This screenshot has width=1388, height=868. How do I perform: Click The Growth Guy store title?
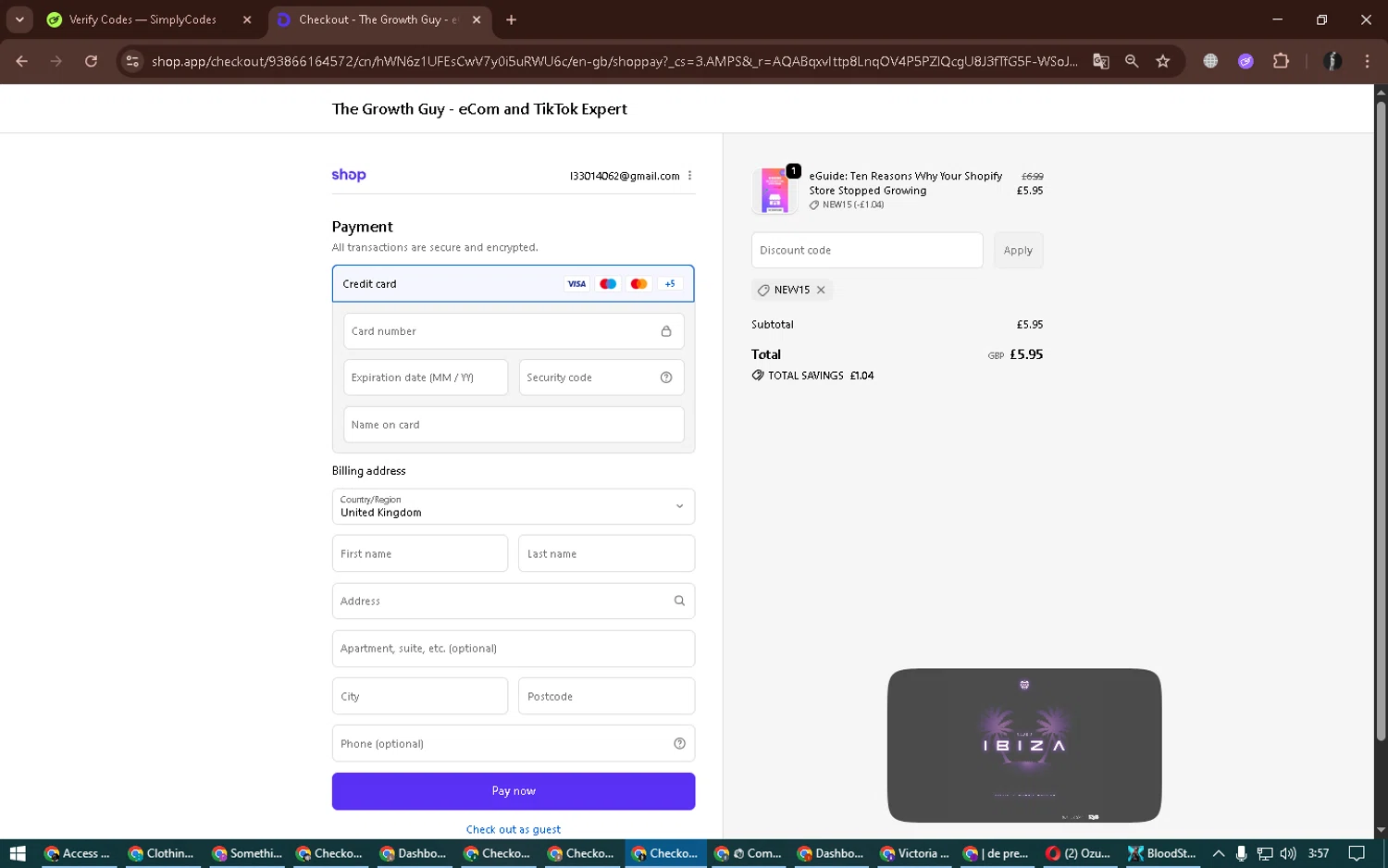(479, 109)
